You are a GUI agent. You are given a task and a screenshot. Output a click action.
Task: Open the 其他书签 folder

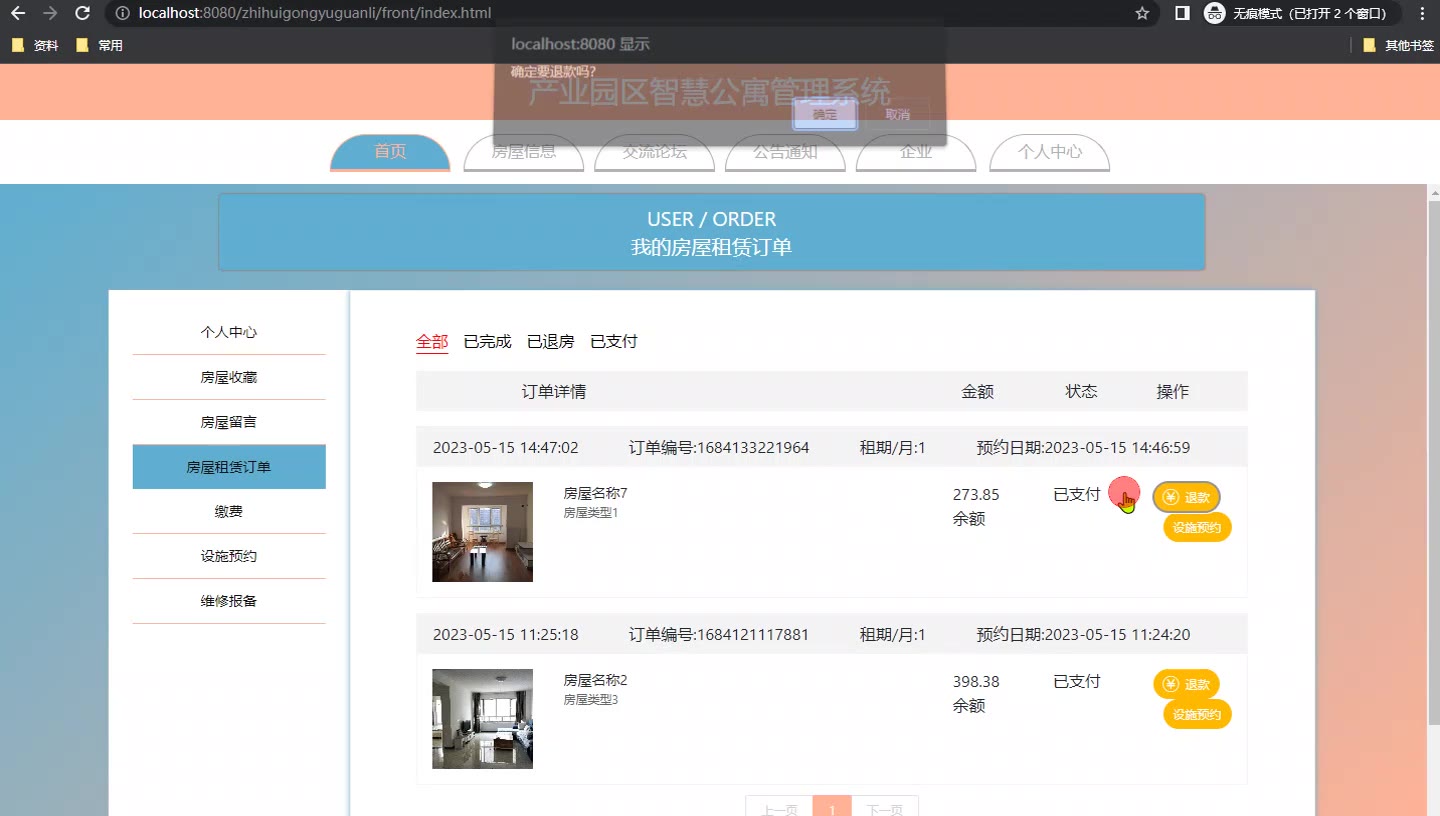pos(1398,45)
